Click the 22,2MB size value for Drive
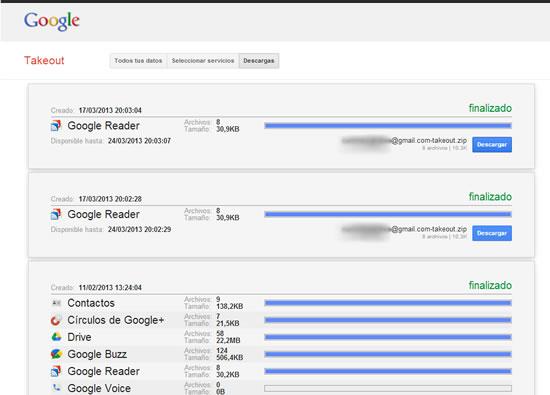 coord(228,340)
